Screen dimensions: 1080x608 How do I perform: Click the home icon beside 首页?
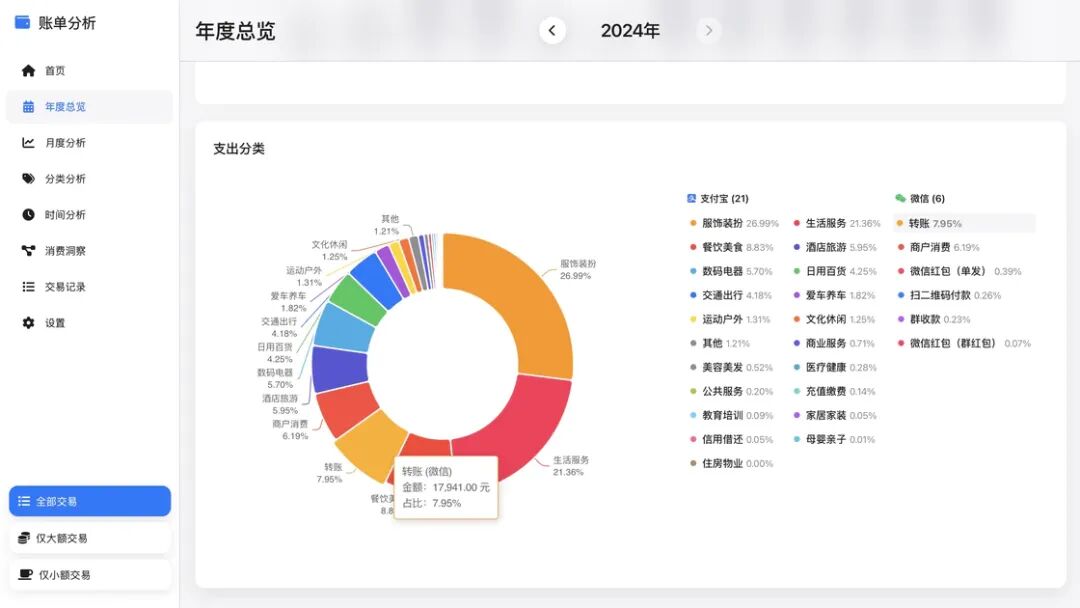click(28, 70)
